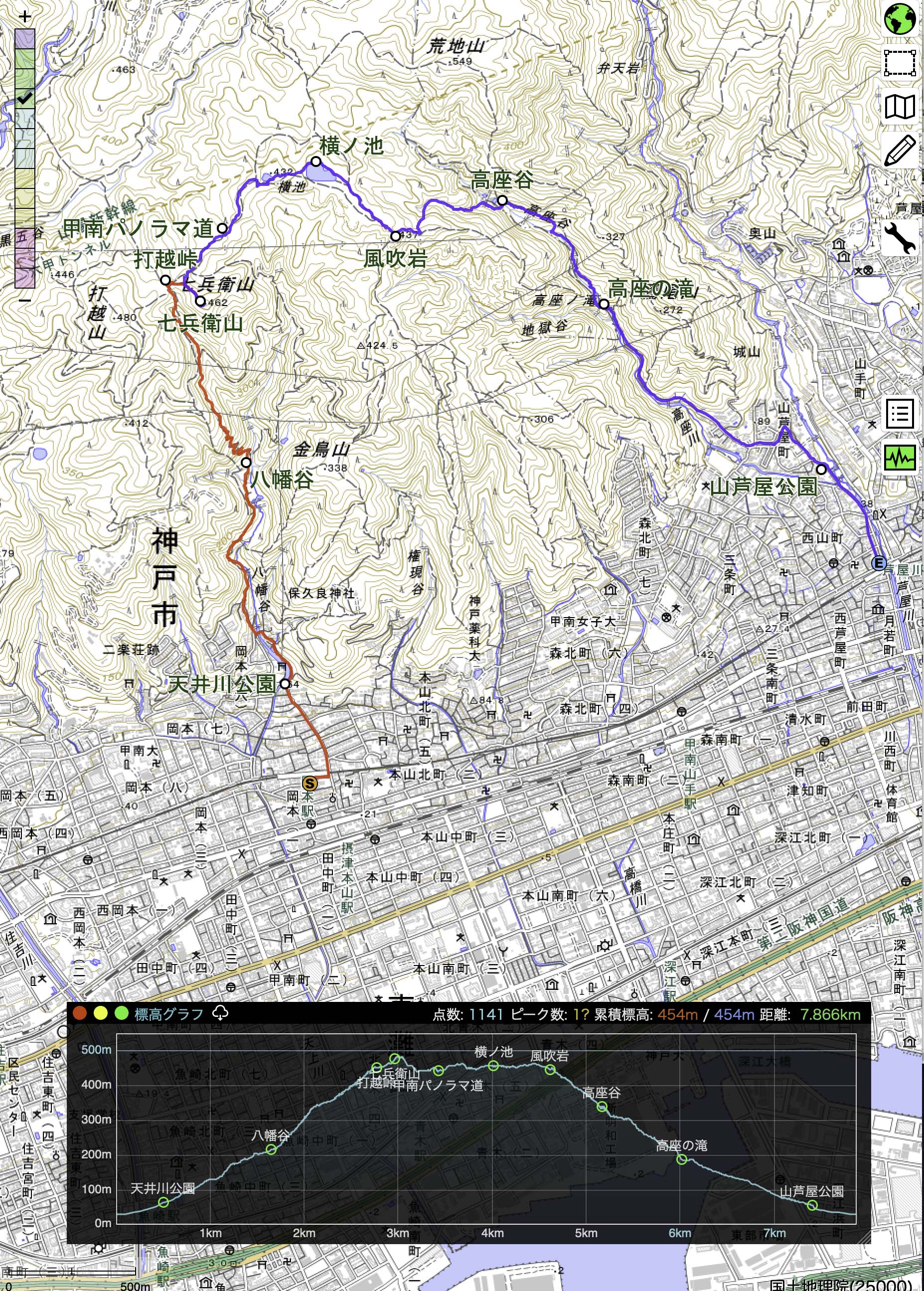This screenshot has height=1291, width=924.
Task: Select the pencil drawing tool
Action: point(900,150)
